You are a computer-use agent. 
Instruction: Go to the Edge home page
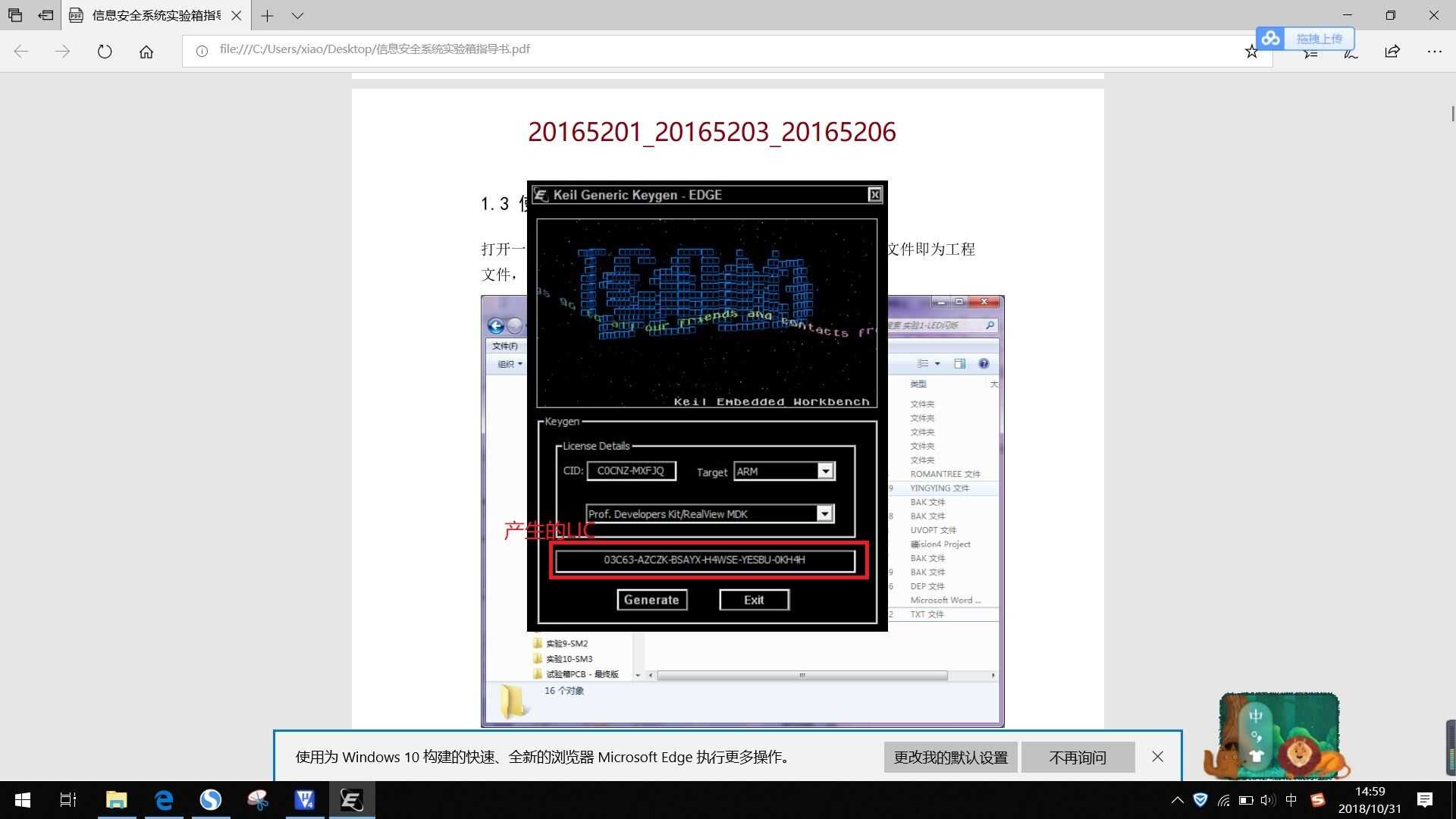tap(146, 52)
